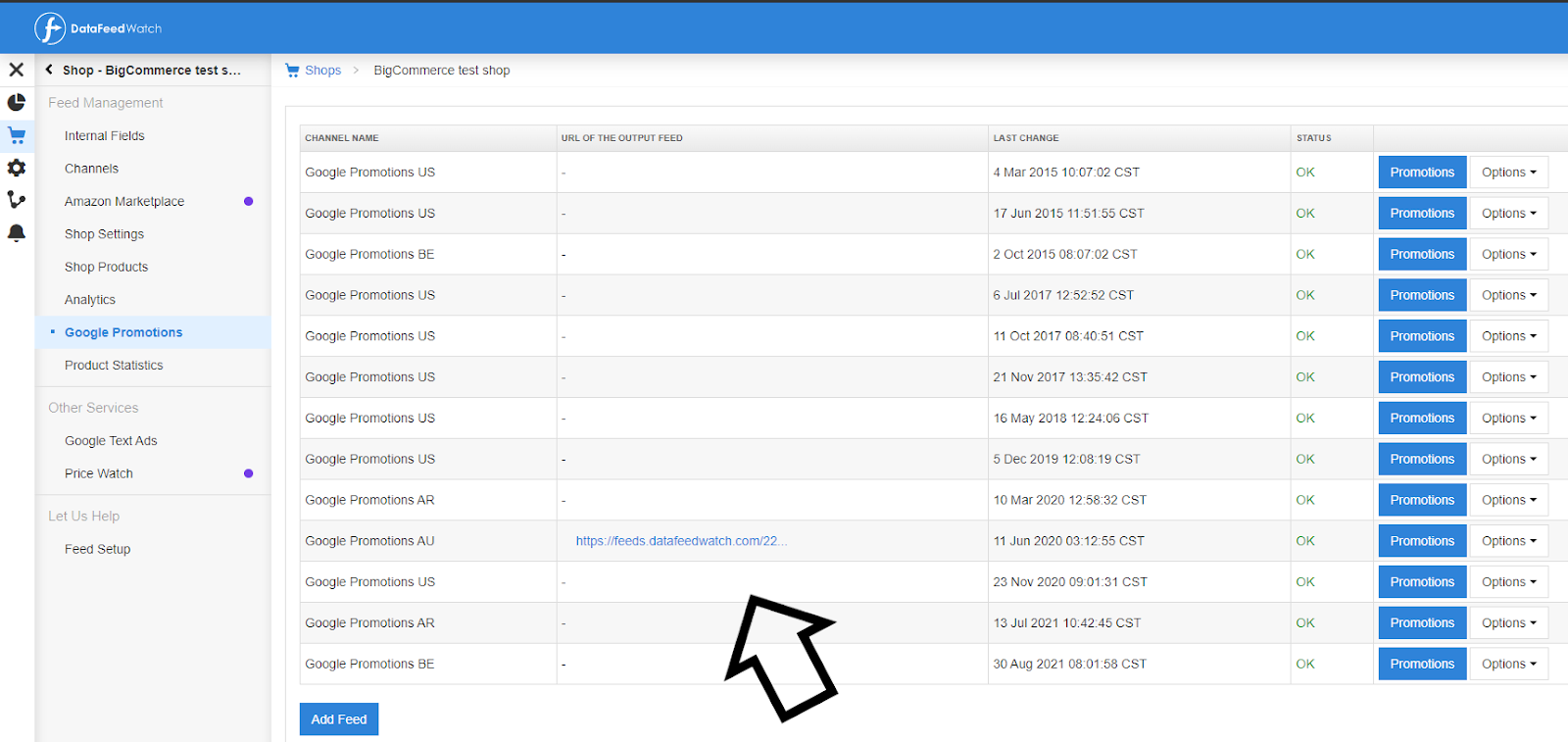The width and height of the screenshot is (1568, 742).
Task: Click the Shops breadcrumb link
Action: 322,71
